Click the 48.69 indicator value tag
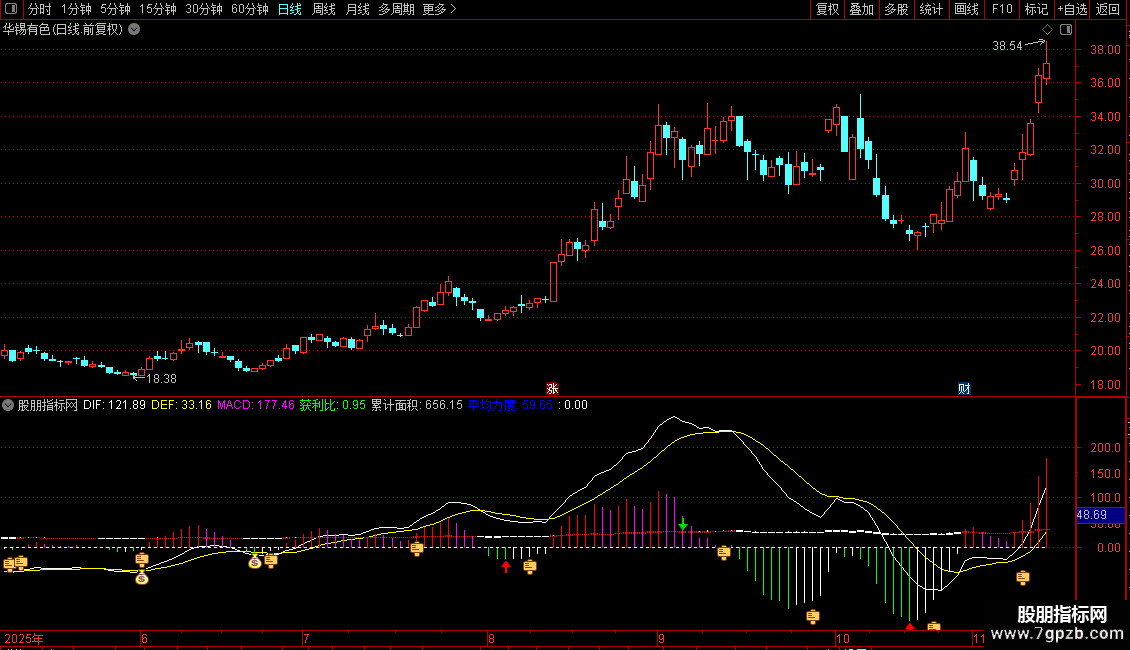 1100,515
